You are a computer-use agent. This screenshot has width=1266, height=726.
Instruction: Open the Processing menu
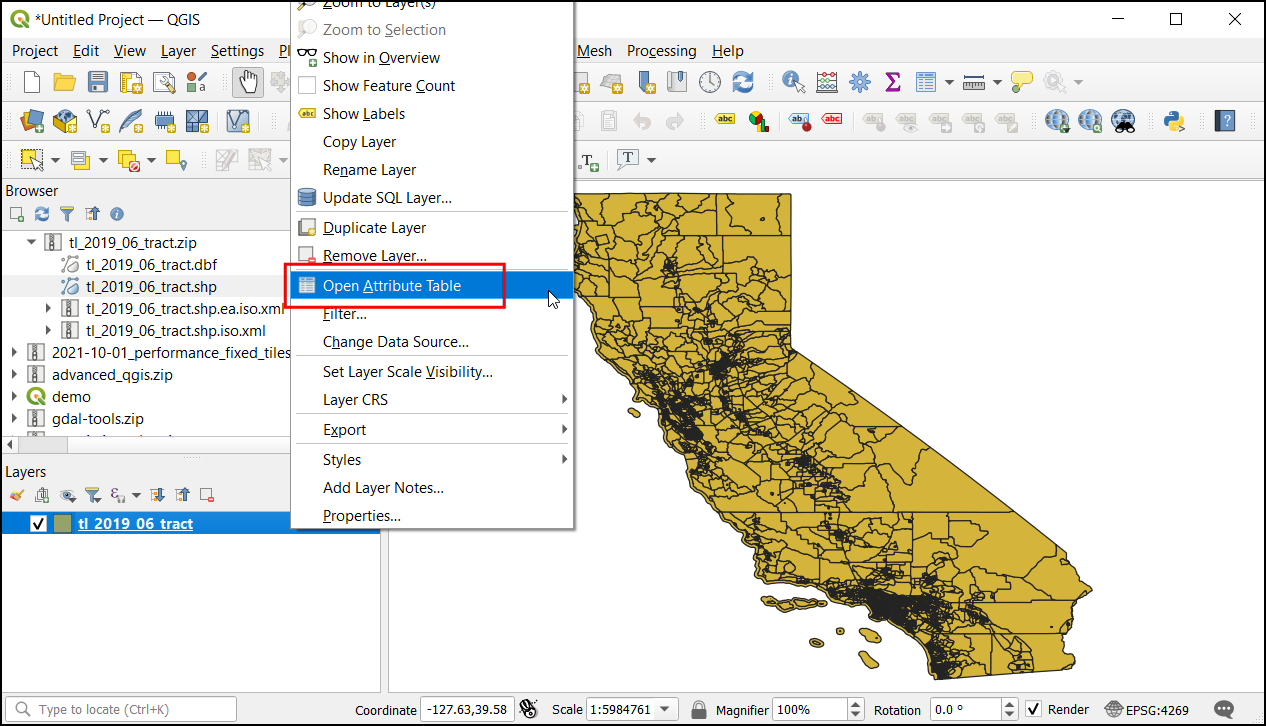click(661, 51)
